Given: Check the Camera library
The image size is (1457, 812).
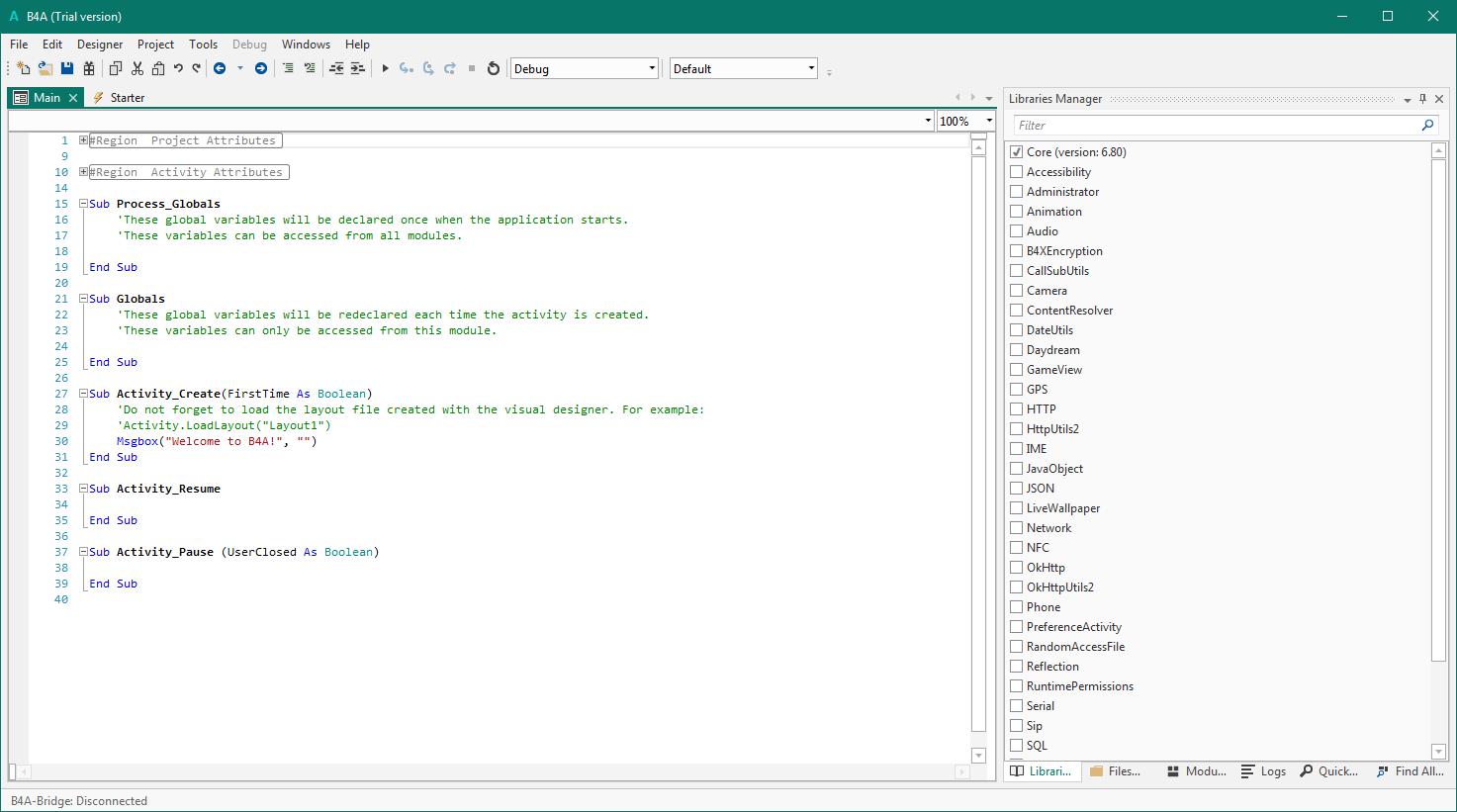Looking at the screenshot, I should coord(1016,291).
